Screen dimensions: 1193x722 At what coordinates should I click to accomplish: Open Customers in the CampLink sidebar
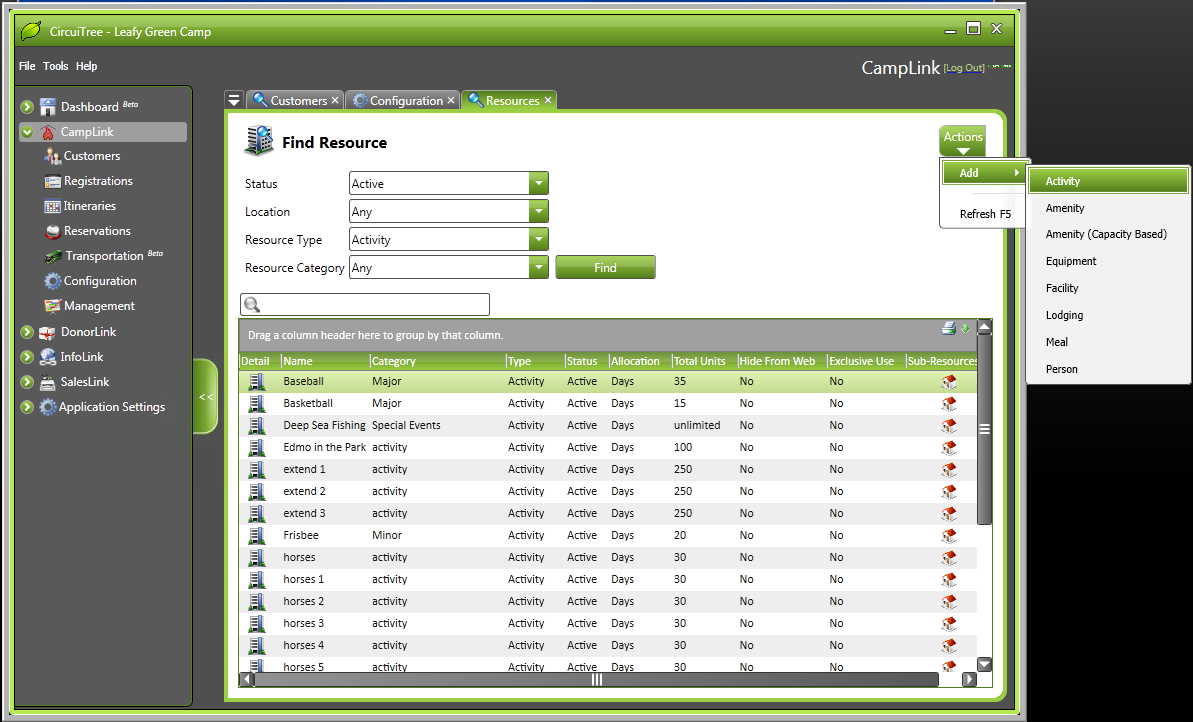(91, 156)
